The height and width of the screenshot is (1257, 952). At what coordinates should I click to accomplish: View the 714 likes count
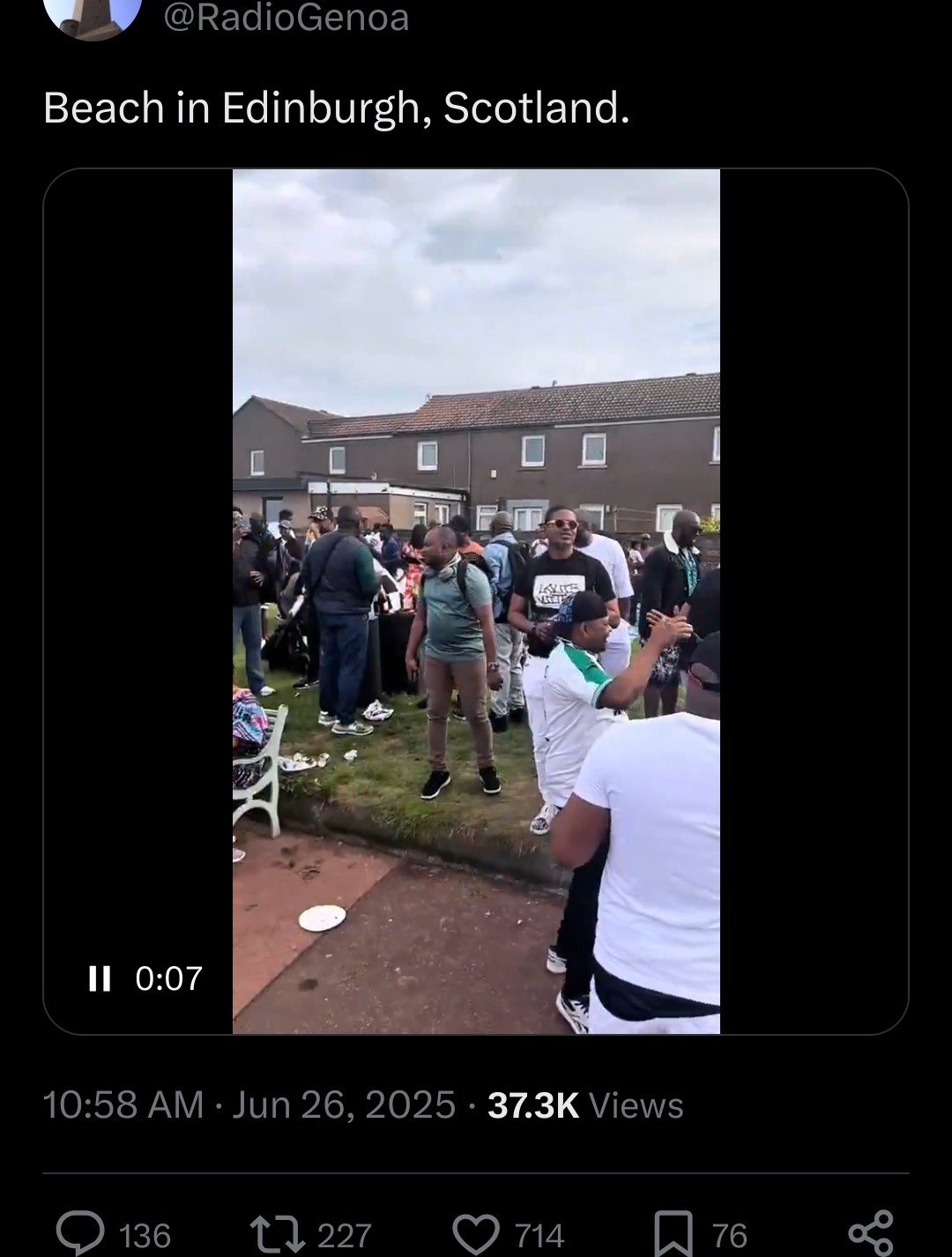click(x=539, y=1235)
